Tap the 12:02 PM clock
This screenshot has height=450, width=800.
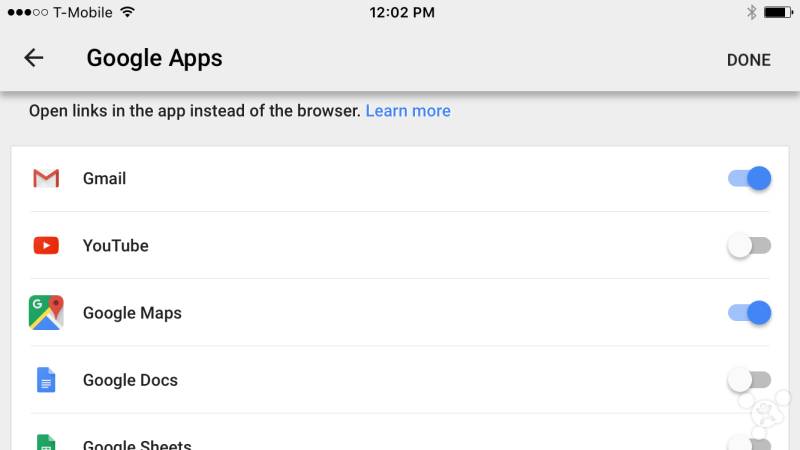402,13
